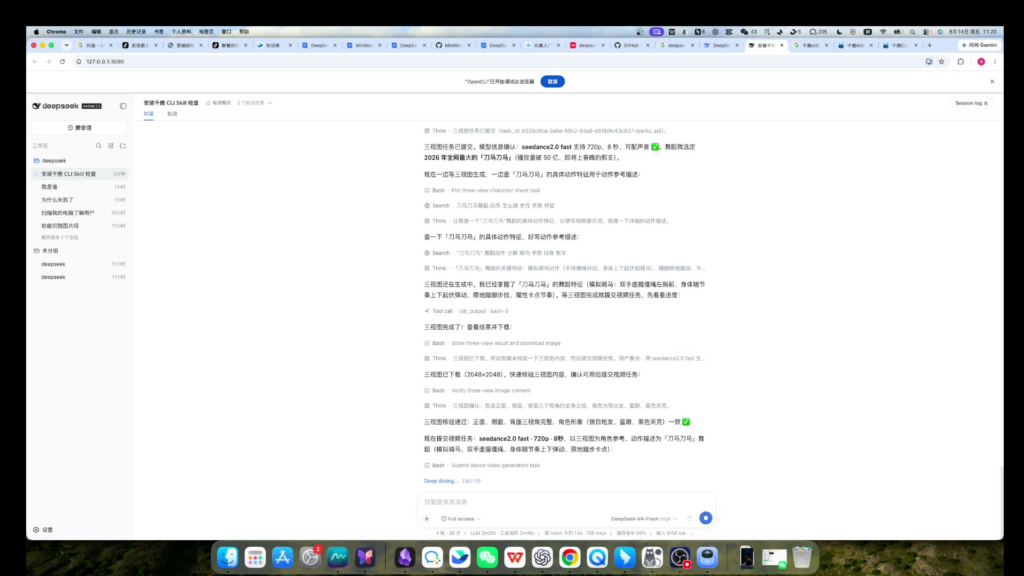1024x576 pixels.
Task: Click the first deepseek conversation under ungrouped
Action: pyautogui.click(x=80, y=264)
